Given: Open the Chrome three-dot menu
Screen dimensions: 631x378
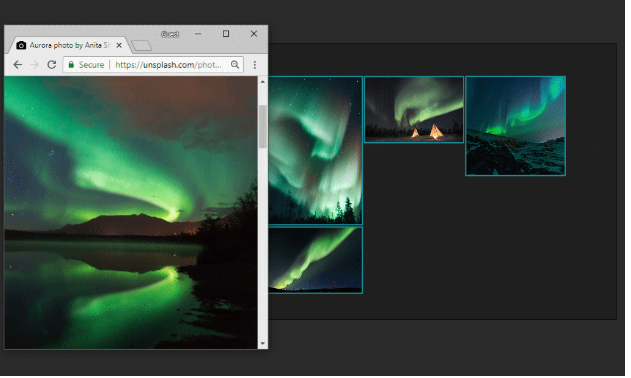Looking at the screenshot, I should tap(255, 65).
